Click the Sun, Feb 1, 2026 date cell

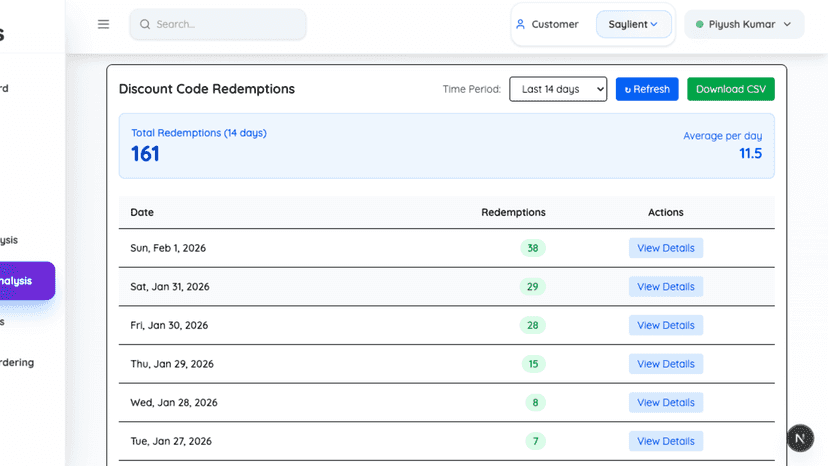pyautogui.click(x=168, y=248)
